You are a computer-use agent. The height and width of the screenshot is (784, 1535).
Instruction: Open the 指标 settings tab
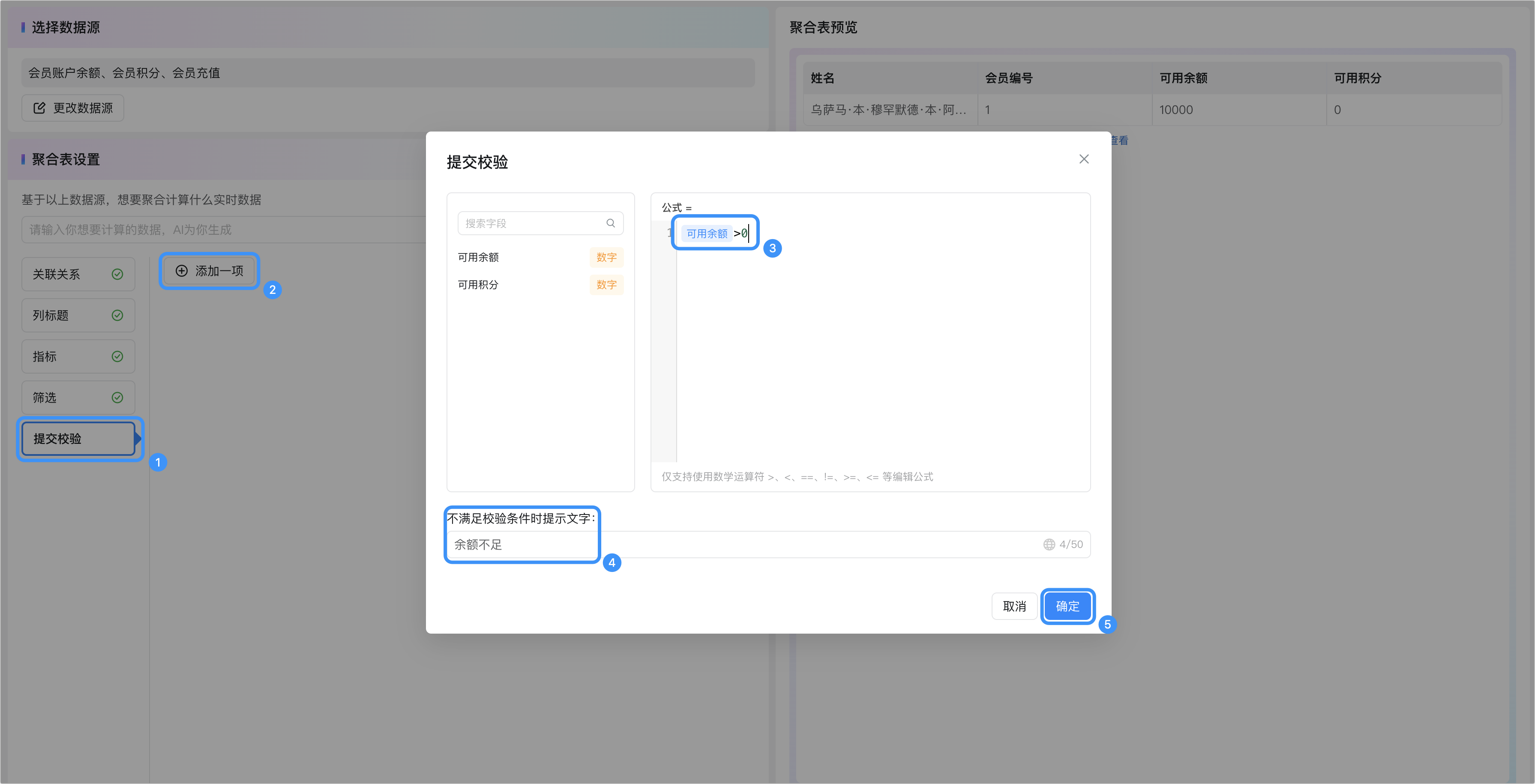(x=78, y=356)
